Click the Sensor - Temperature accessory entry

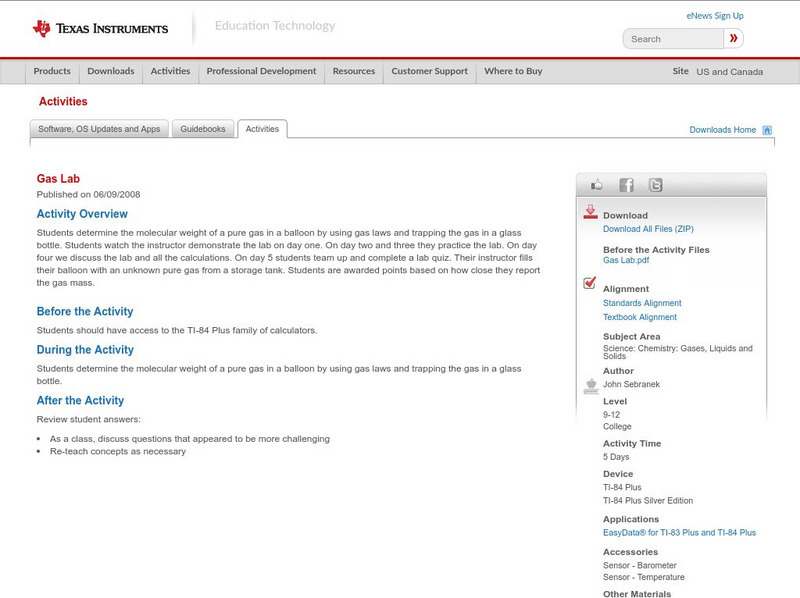(x=644, y=577)
